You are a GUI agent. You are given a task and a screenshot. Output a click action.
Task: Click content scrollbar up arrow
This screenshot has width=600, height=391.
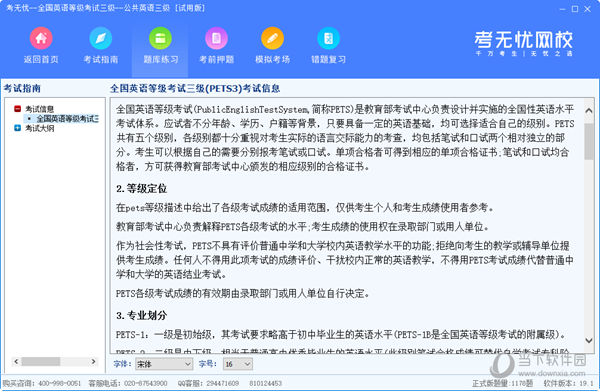point(589,111)
